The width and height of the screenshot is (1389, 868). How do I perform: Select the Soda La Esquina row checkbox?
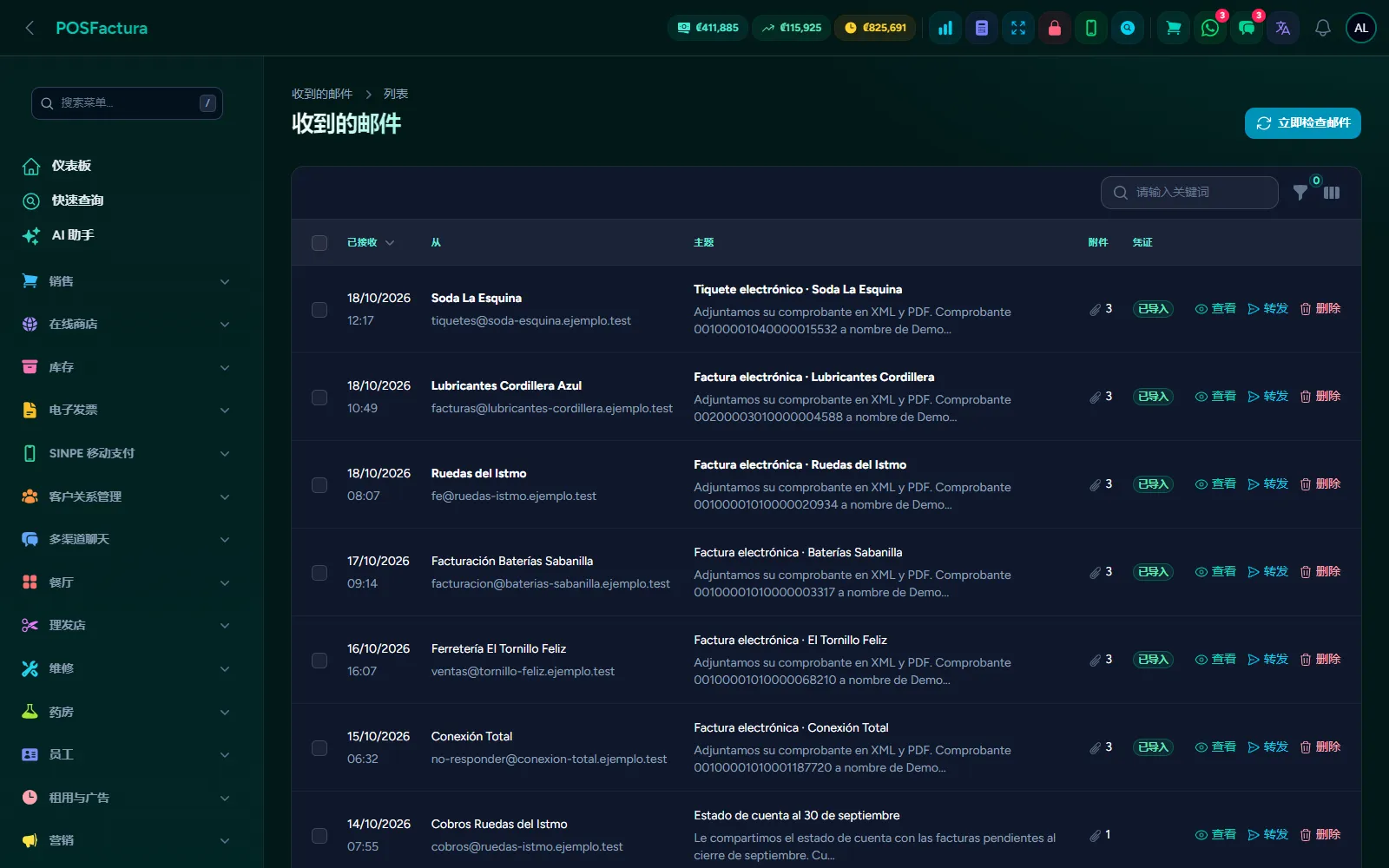pos(319,310)
